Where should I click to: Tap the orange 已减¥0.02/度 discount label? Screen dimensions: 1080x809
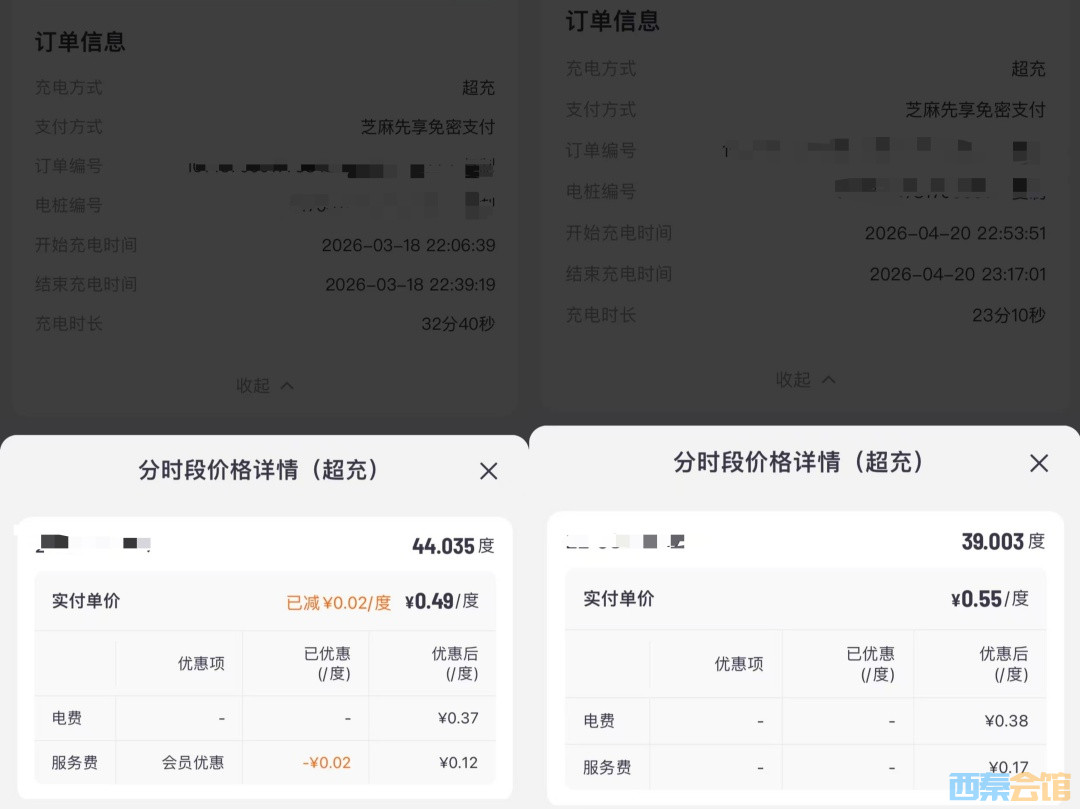(x=338, y=602)
